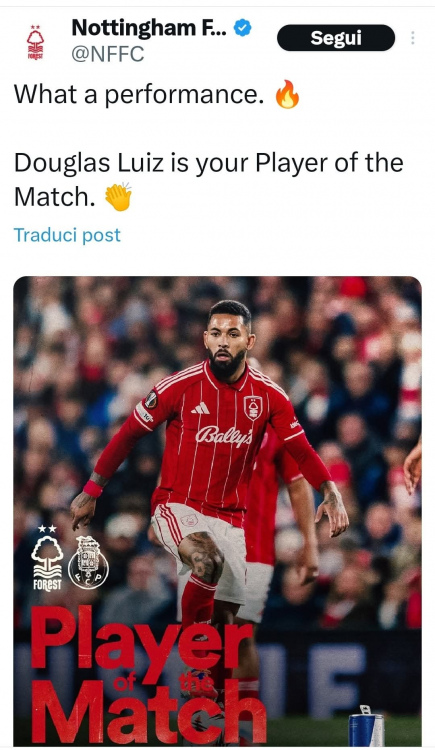The image size is (435, 750).
Task: Click the fire emoji in the post
Action: coord(287,94)
